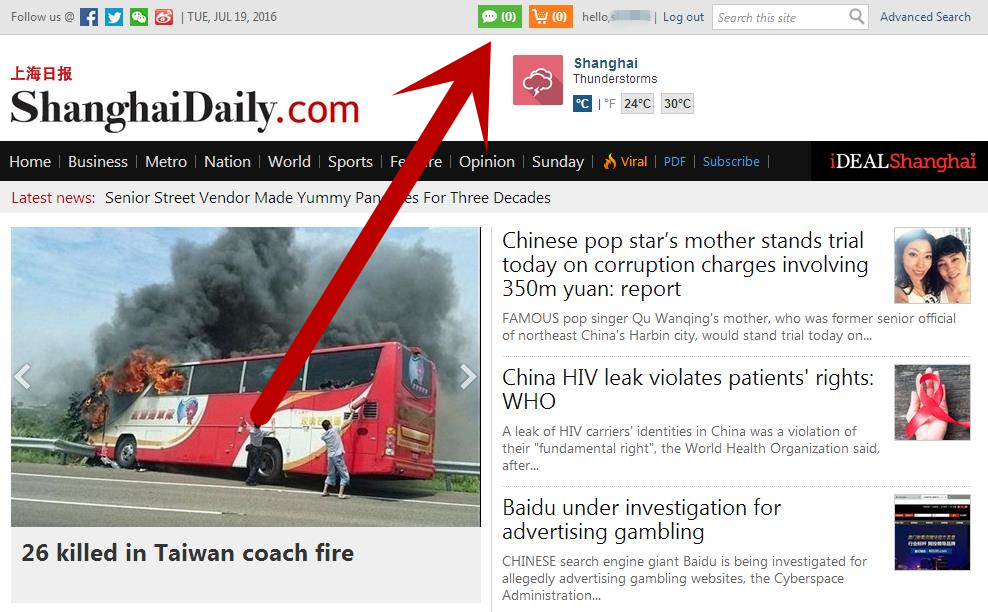Show the previous slideshow image
The width and height of the screenshot is (988, 612).
tap(23, 376)
